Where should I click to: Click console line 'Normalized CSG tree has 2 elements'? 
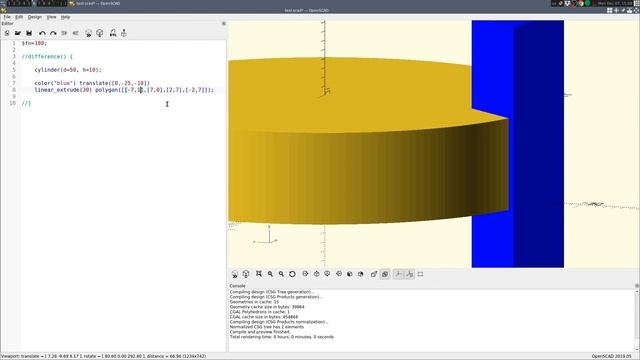point(267,327)
